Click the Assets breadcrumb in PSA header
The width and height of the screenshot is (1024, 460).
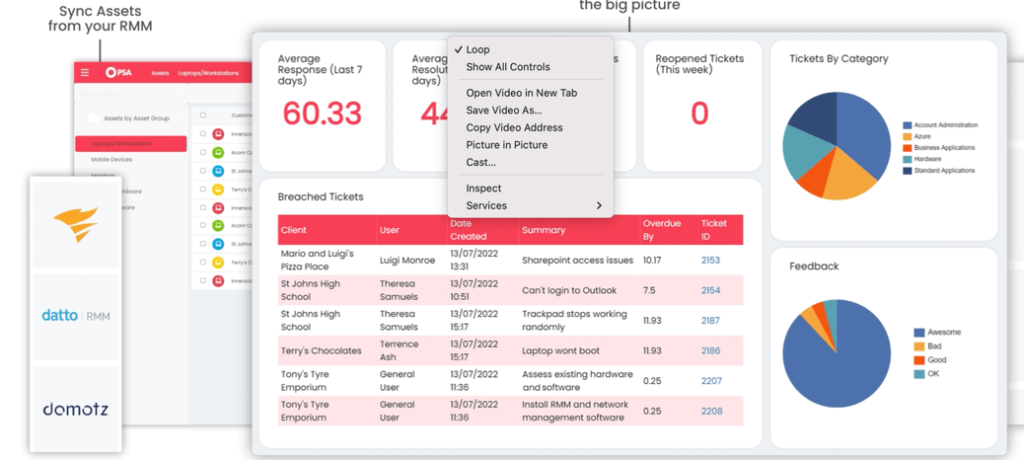tap(161, 73)
